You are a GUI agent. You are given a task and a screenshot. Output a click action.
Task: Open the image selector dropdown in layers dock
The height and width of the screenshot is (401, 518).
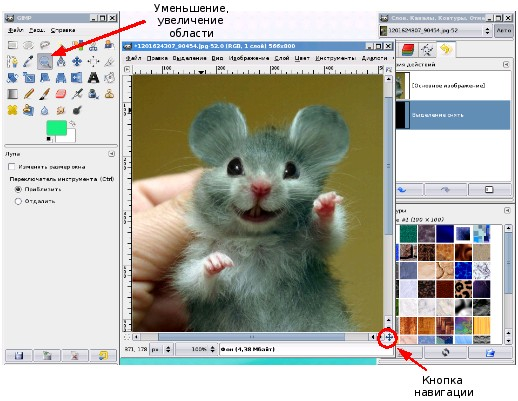click(x=435, y=31)
